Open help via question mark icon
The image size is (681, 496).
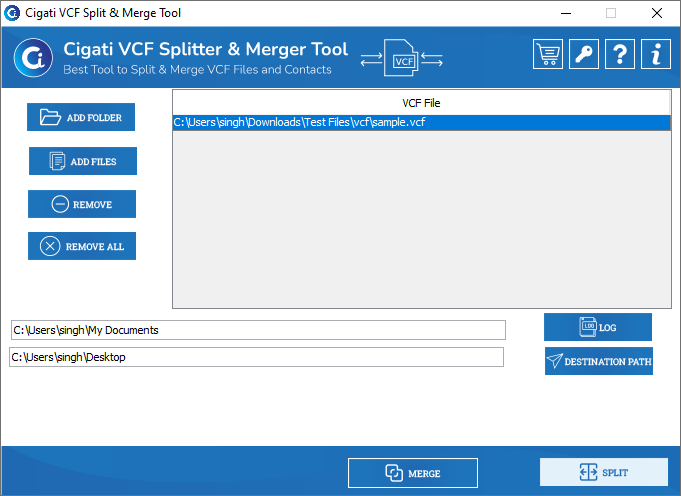pyautogui.click(x=620, y=54)
